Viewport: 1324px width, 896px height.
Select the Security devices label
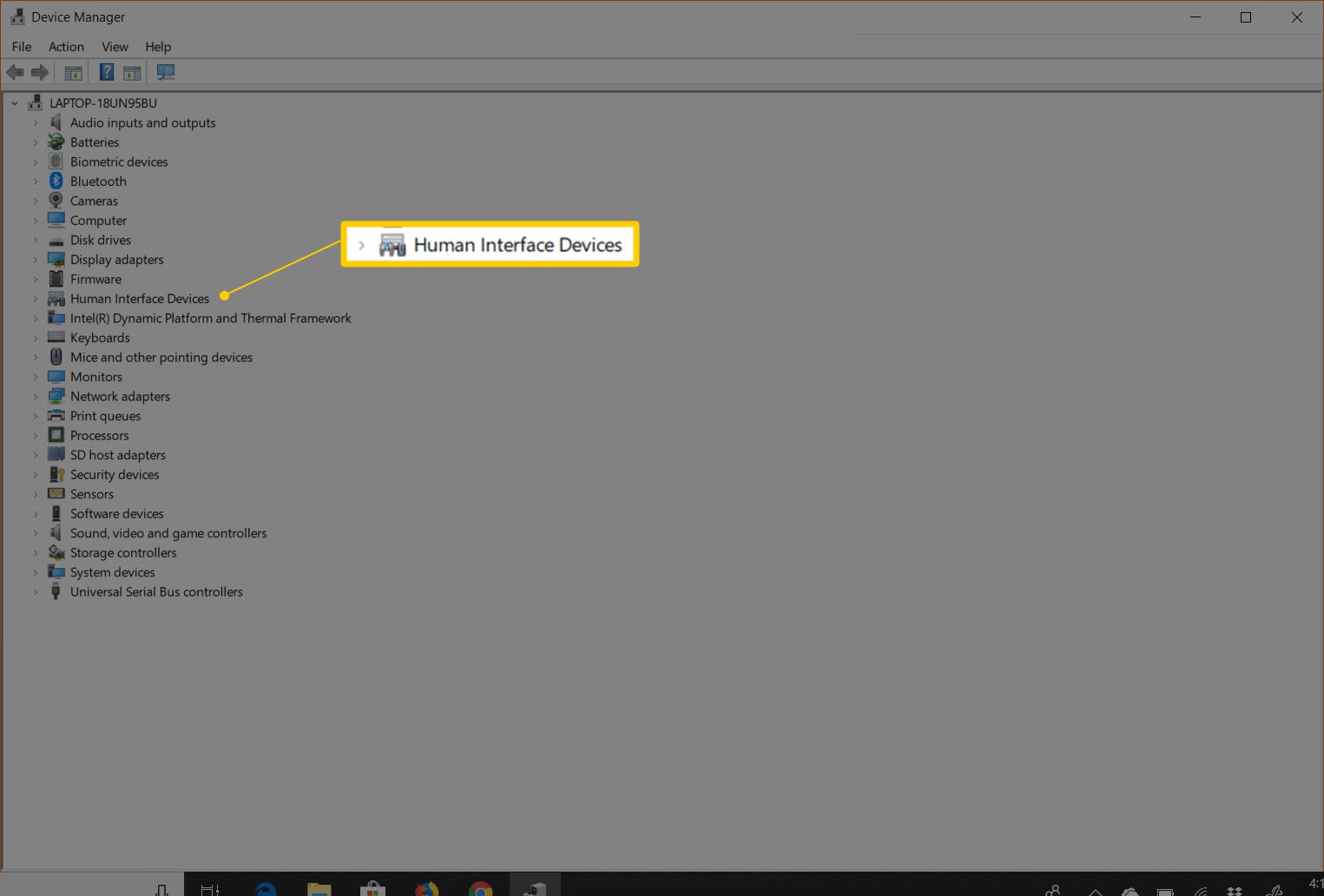coord(115,474)
